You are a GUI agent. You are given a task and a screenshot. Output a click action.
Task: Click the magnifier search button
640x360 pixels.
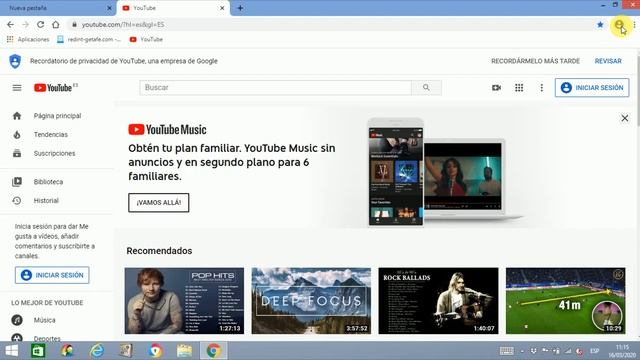426,88
